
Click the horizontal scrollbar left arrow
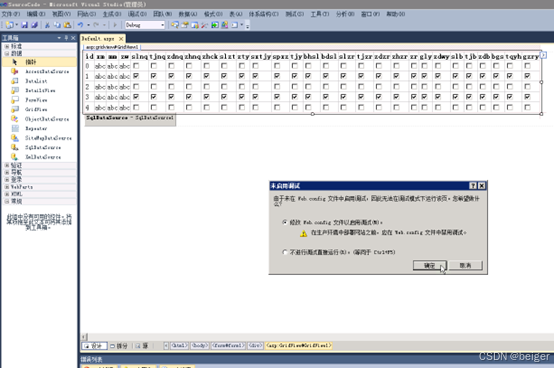[84, 337]
